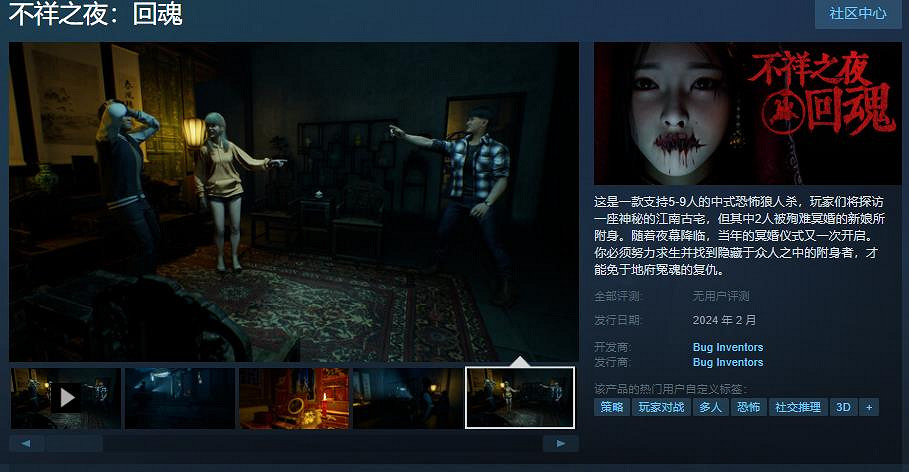Screen dimensions: 909x472
Task: Enlarge the main screenshot of pointing characters
Action: pos(294,200)
